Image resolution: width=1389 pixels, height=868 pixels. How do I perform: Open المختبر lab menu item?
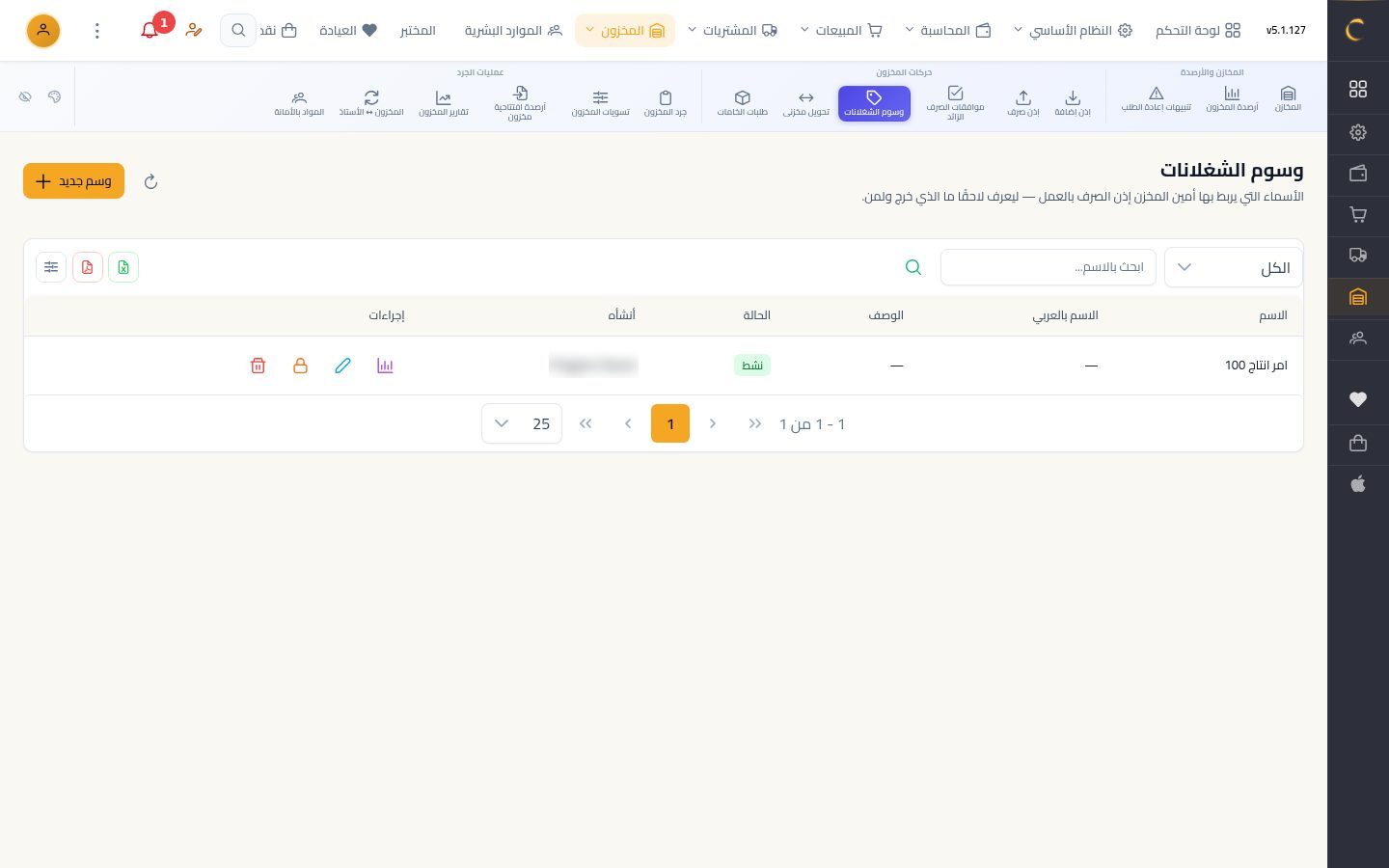418,31
